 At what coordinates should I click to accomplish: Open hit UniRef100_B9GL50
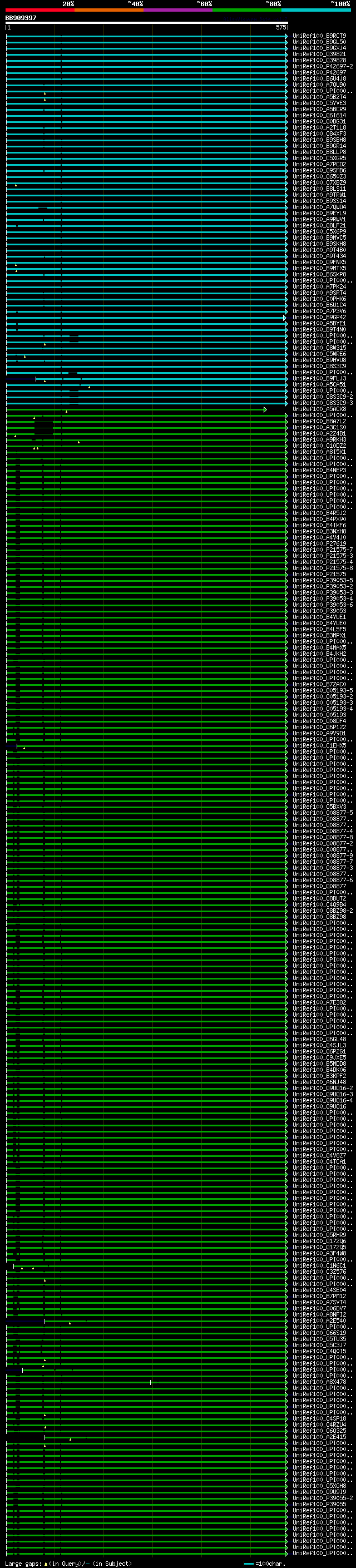[319, 42]
